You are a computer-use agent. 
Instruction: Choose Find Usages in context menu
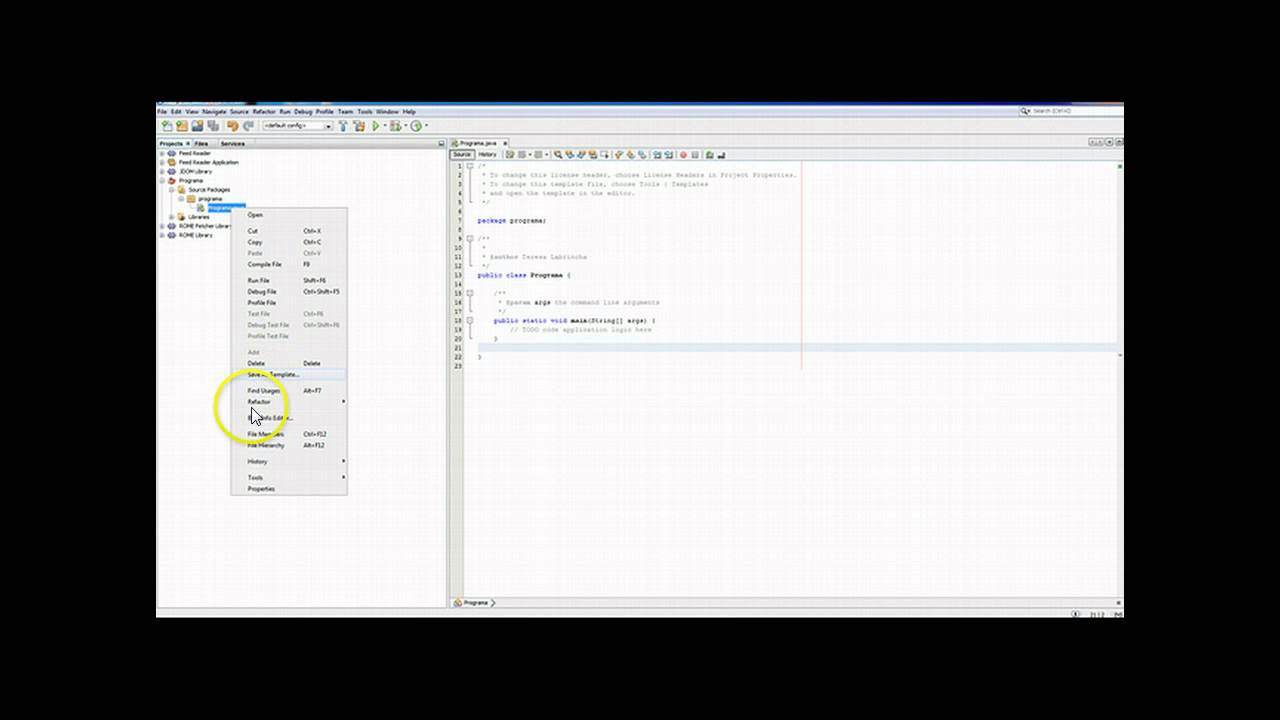[x=289, y=391]
